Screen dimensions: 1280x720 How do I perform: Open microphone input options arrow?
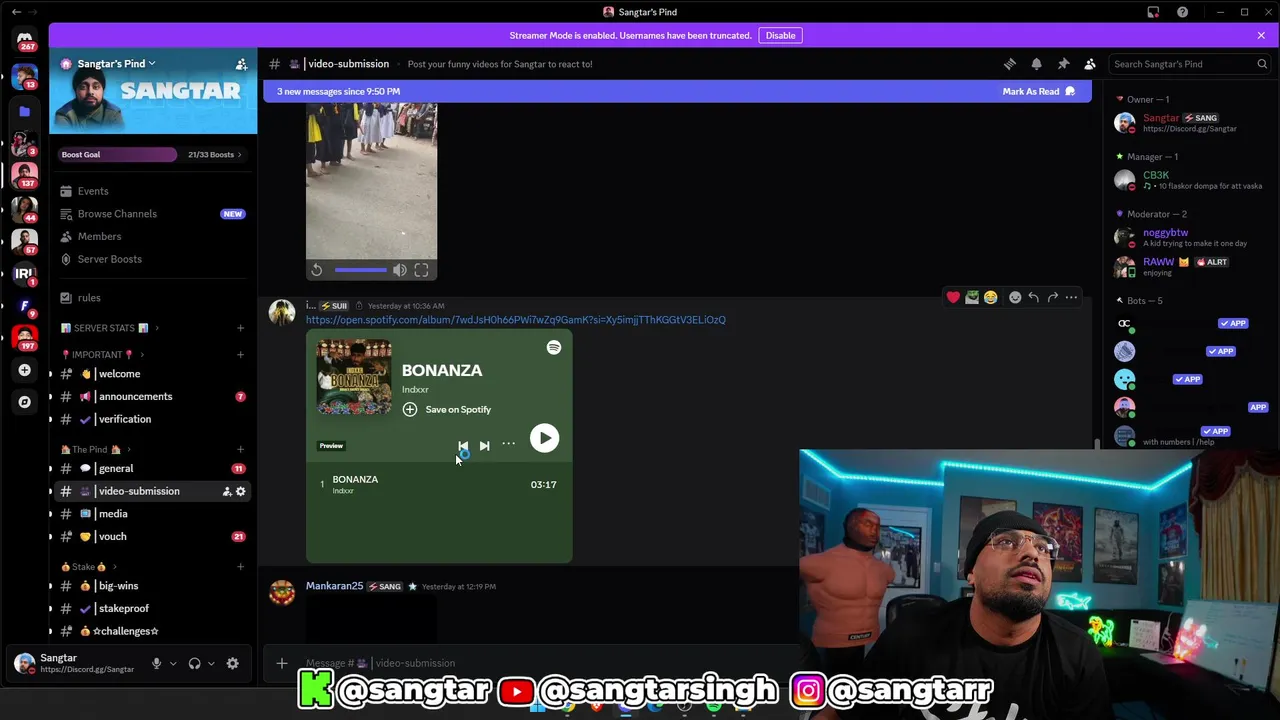tap(173, 663)
